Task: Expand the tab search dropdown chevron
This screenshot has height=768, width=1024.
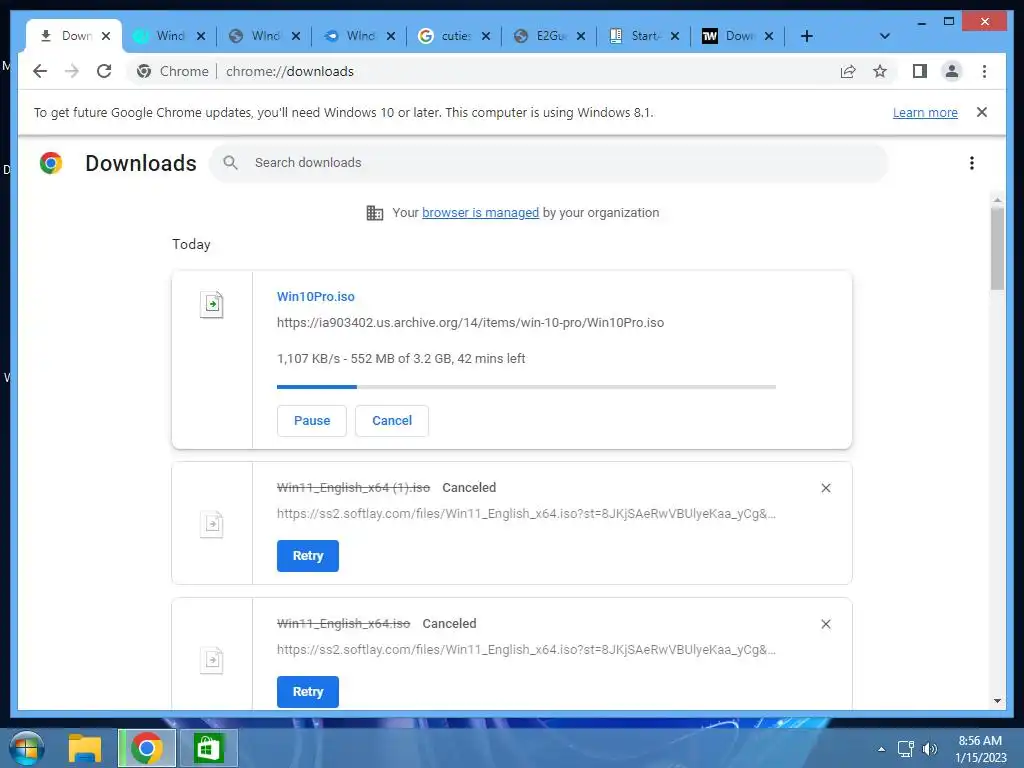Action: 884,36
